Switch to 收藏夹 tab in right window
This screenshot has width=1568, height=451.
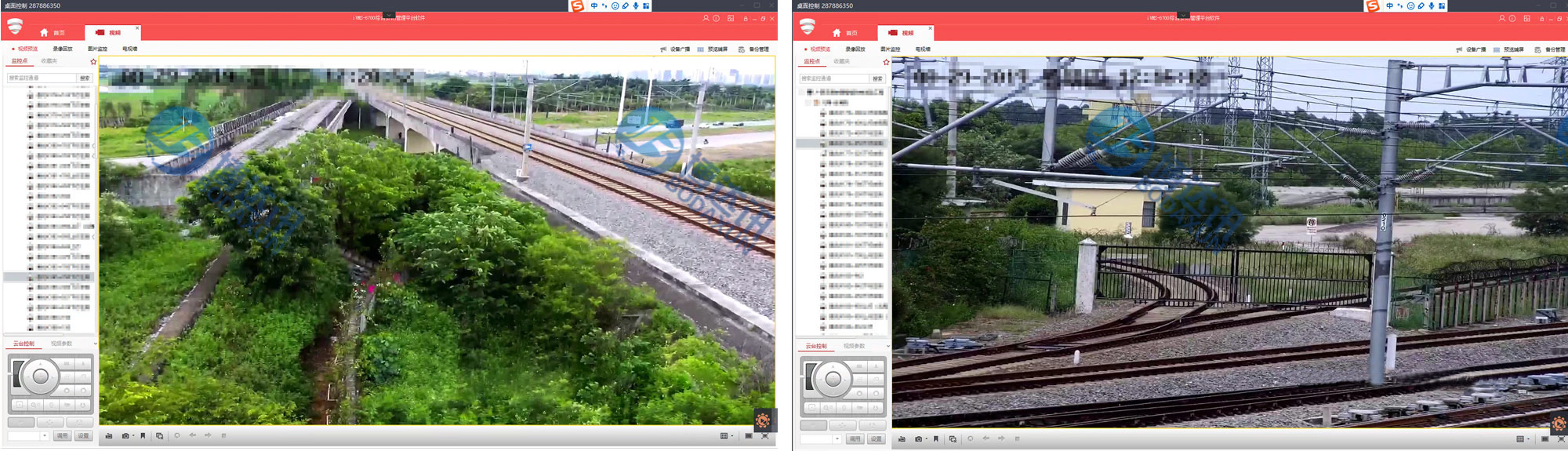841,61
